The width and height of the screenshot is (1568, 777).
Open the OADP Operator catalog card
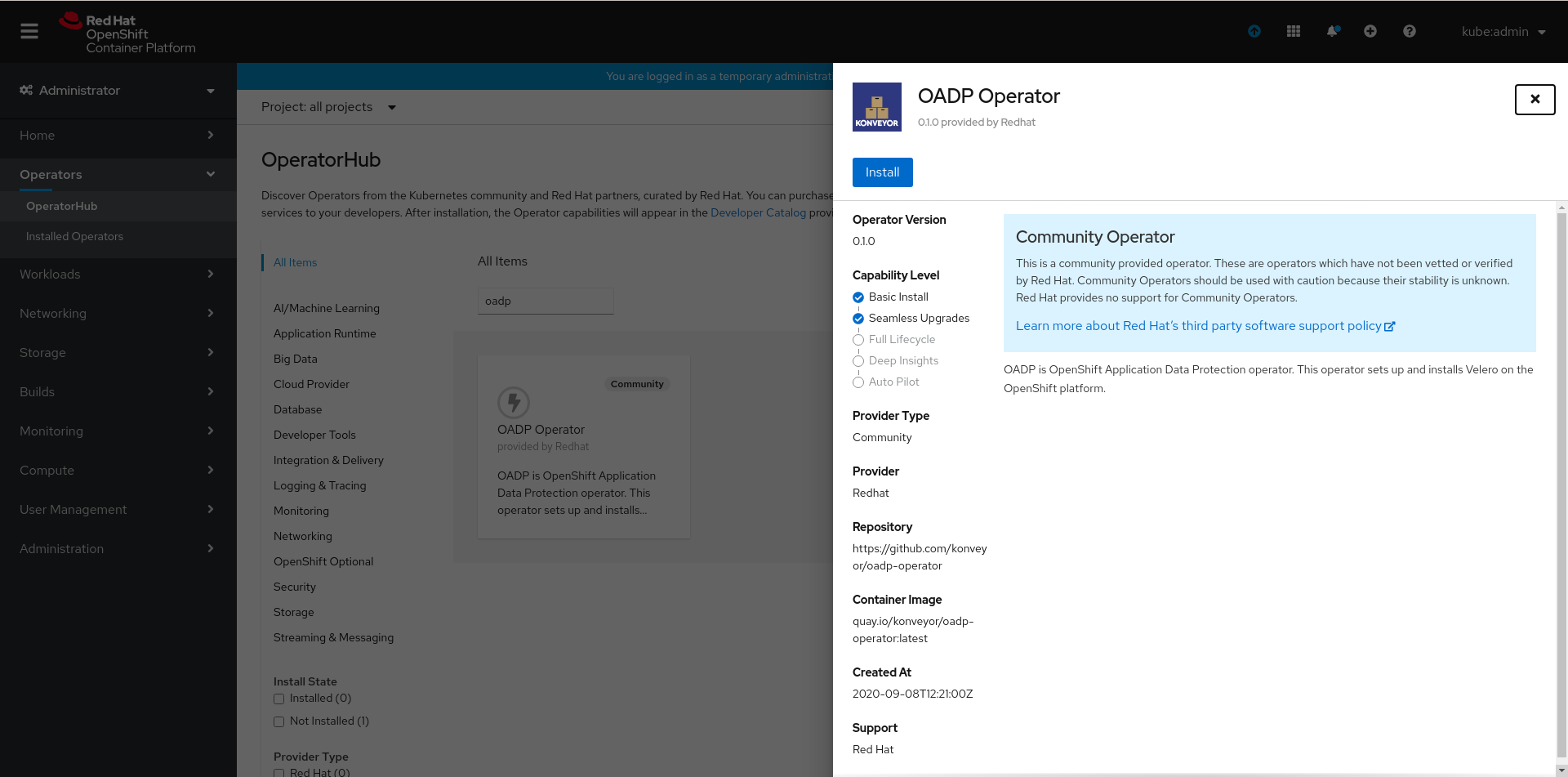584,447
